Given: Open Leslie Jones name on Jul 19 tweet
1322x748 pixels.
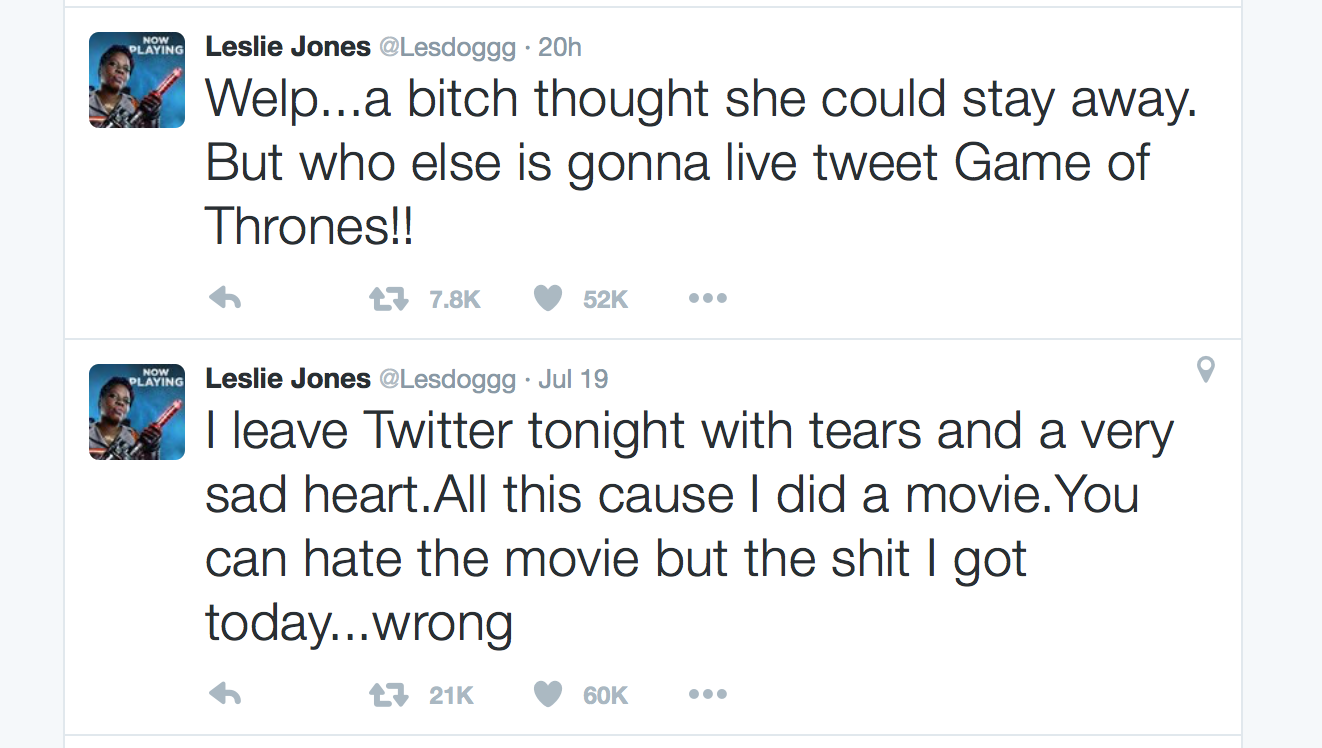Looking at the screenshot, I should tap(287, 379).
